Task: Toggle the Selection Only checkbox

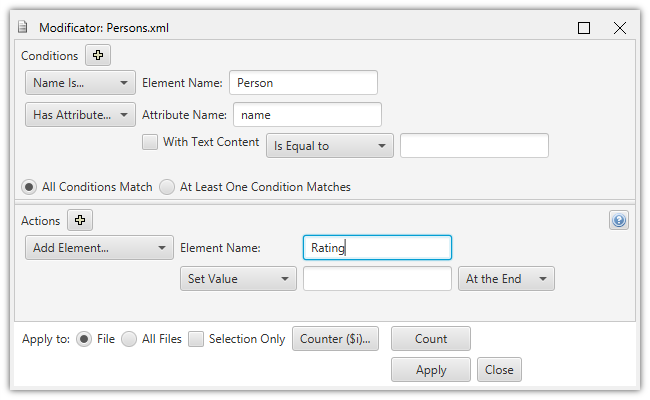Action: (196, 339)
